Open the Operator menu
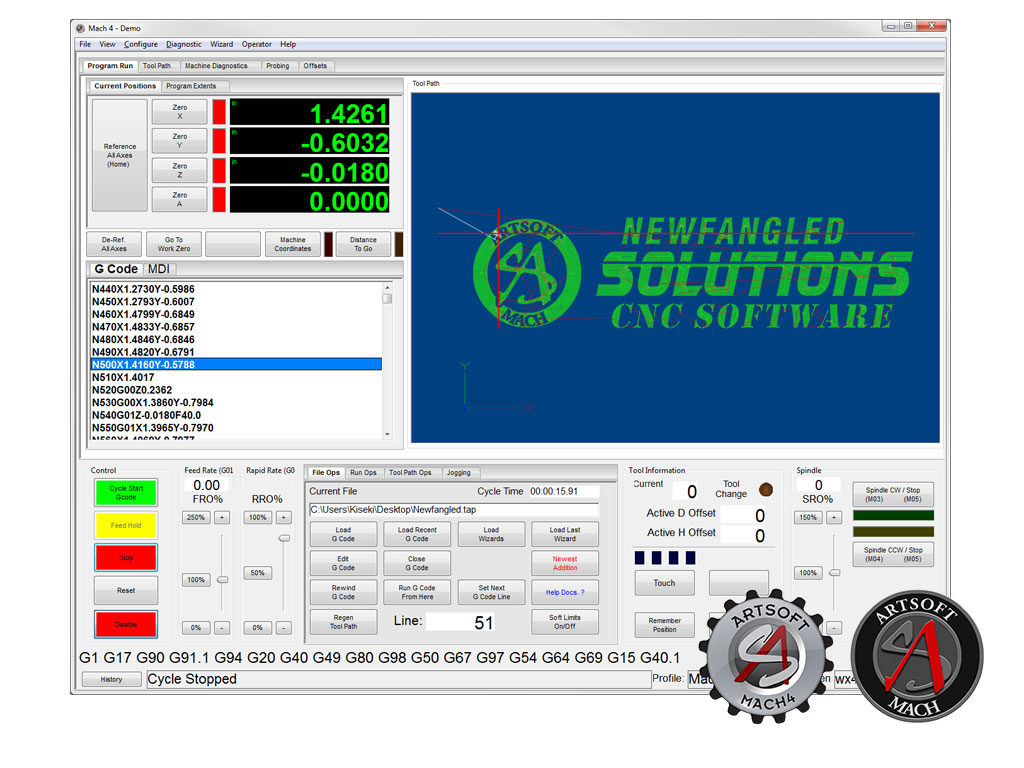 [x=256, y=44]
